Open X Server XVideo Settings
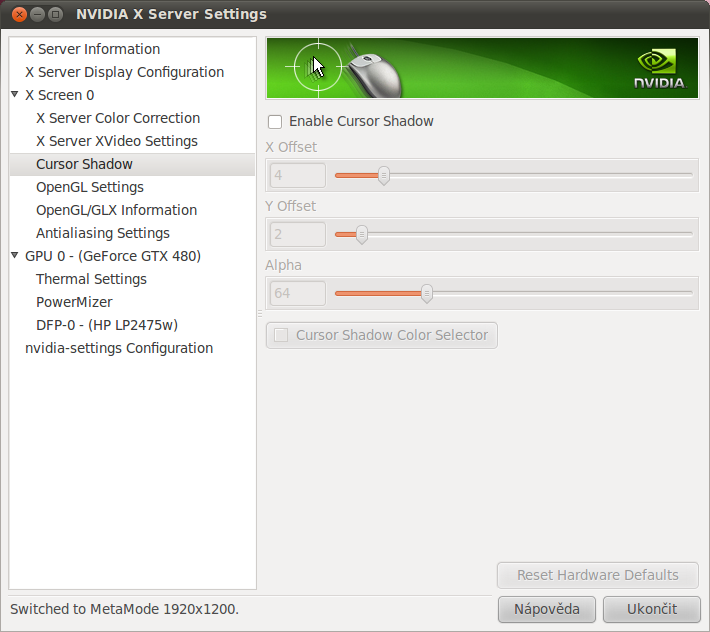Image resolution: width=710 pixels, height=632 pixels. click(117, 141)
